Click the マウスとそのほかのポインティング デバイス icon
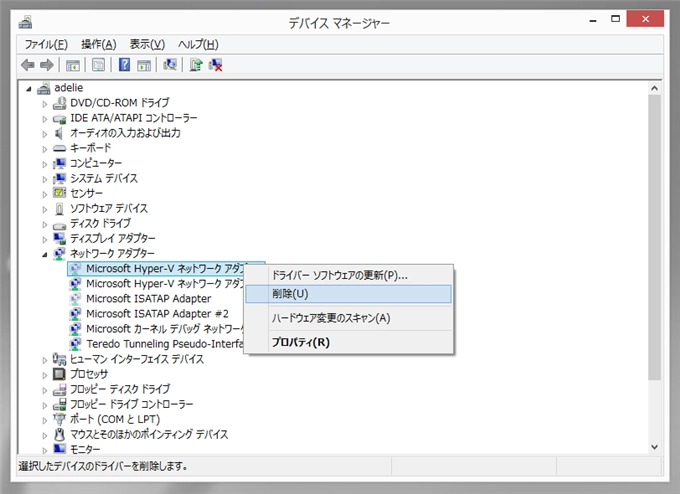This screenshot has width=680, height=494. (x=59, y=434)
